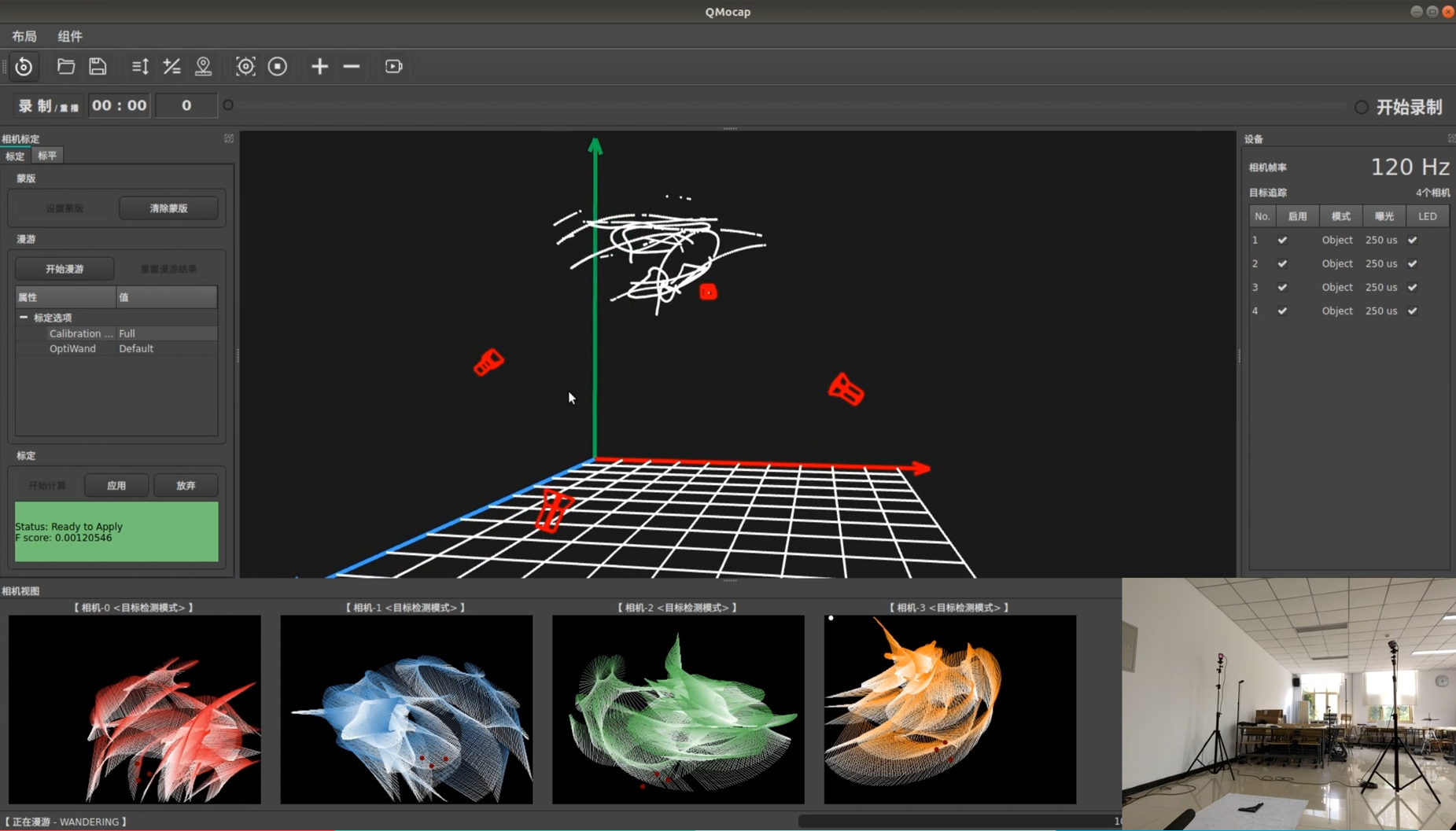Save the project using the save icon
This screenshot has width=1456, height=831.
point(98,66)
